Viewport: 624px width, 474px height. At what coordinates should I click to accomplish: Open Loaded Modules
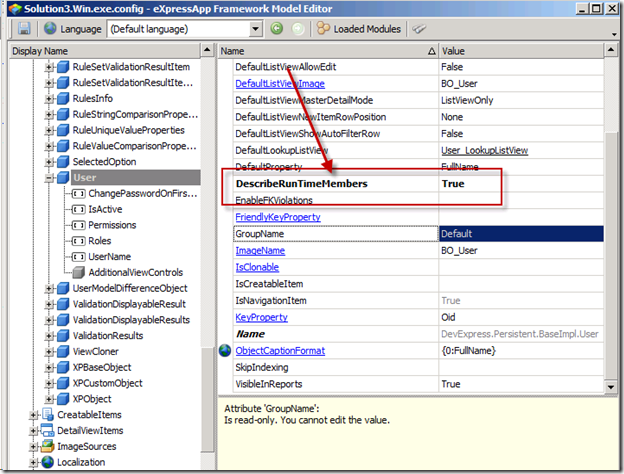tap(359, 29)
